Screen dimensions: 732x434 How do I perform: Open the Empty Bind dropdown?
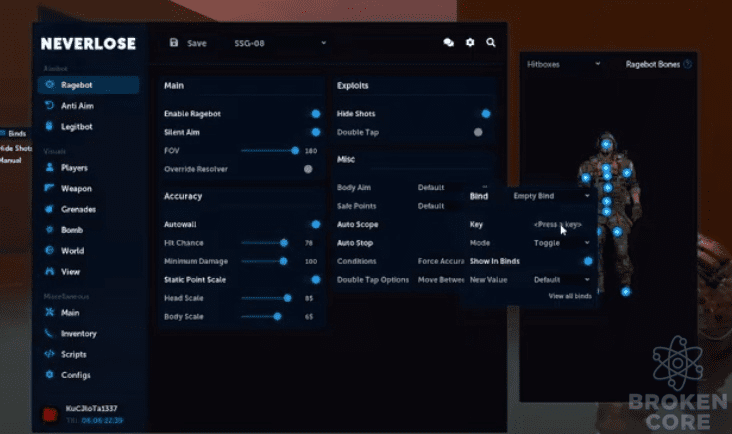(x=552, y=196)
